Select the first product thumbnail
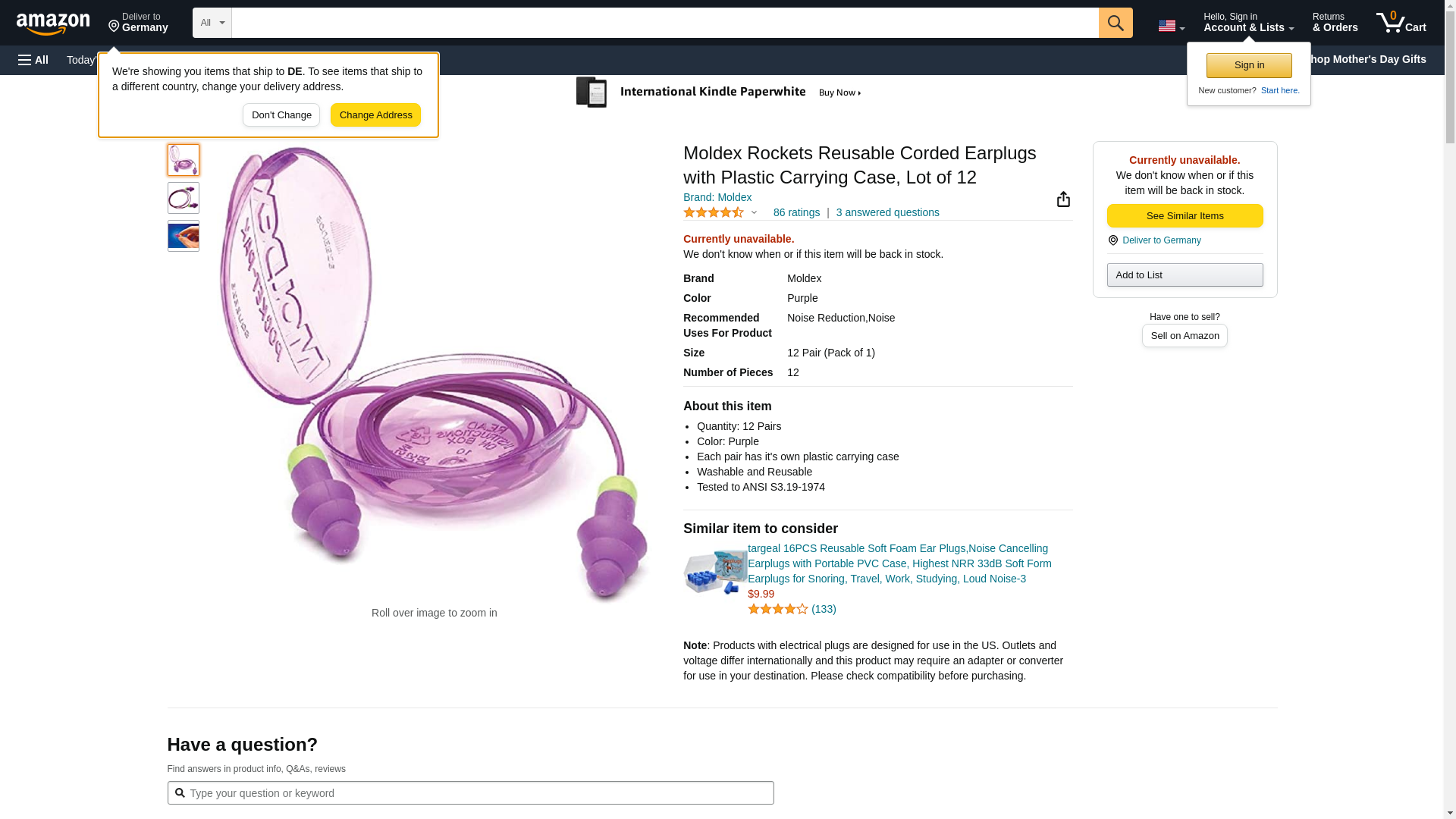This screenshot has width=1456, height=819. click(x=184, y=161)
